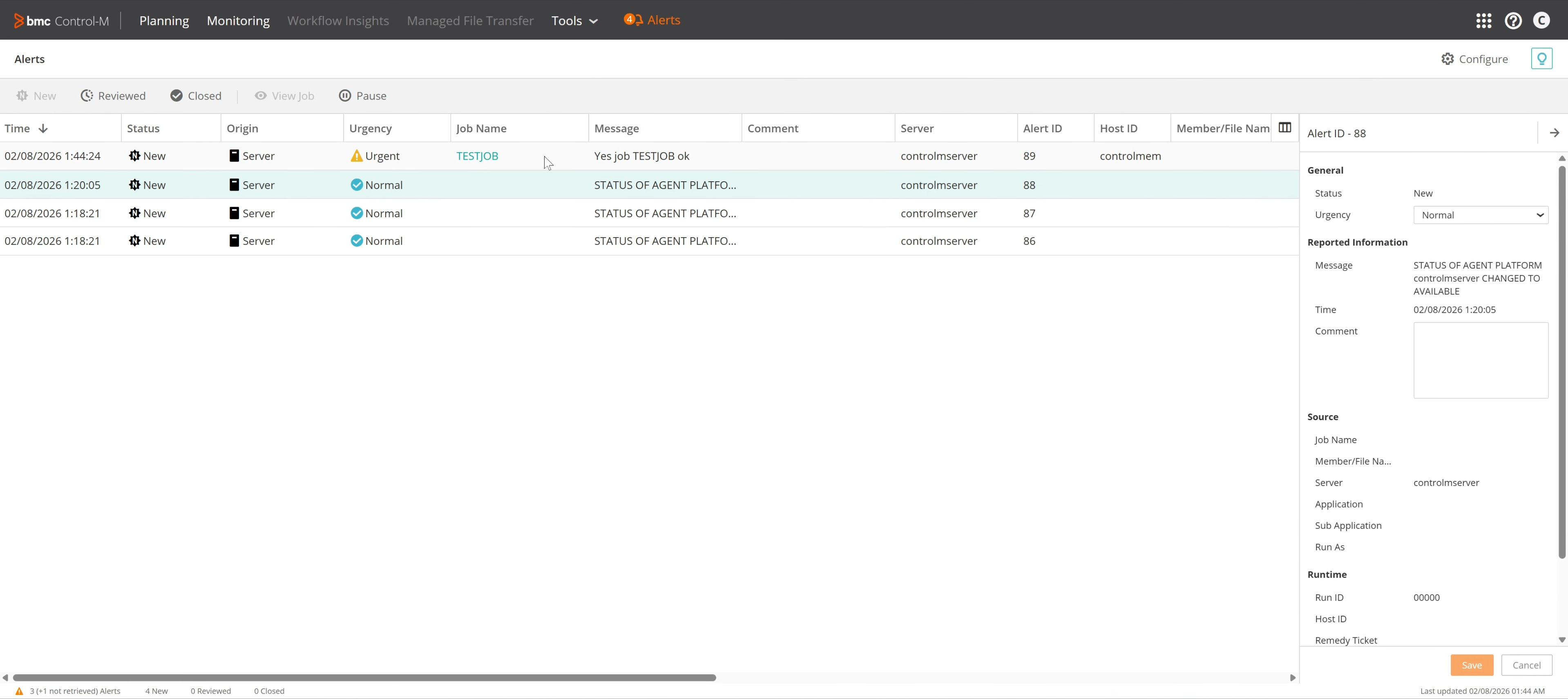1568x699 pixels.
Task: Click 'Last updated' timestamp in status bar
Action: point(1482,691)
